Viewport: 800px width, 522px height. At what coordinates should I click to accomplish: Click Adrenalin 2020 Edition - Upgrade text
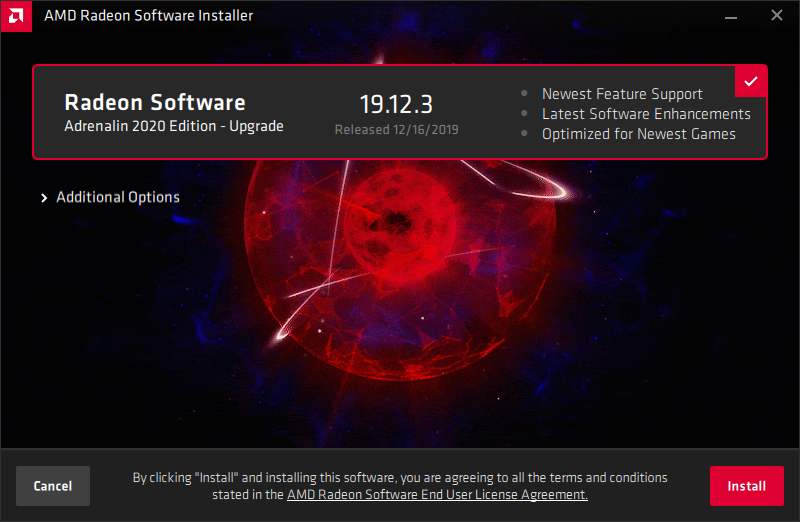click(x=173, y=126)
